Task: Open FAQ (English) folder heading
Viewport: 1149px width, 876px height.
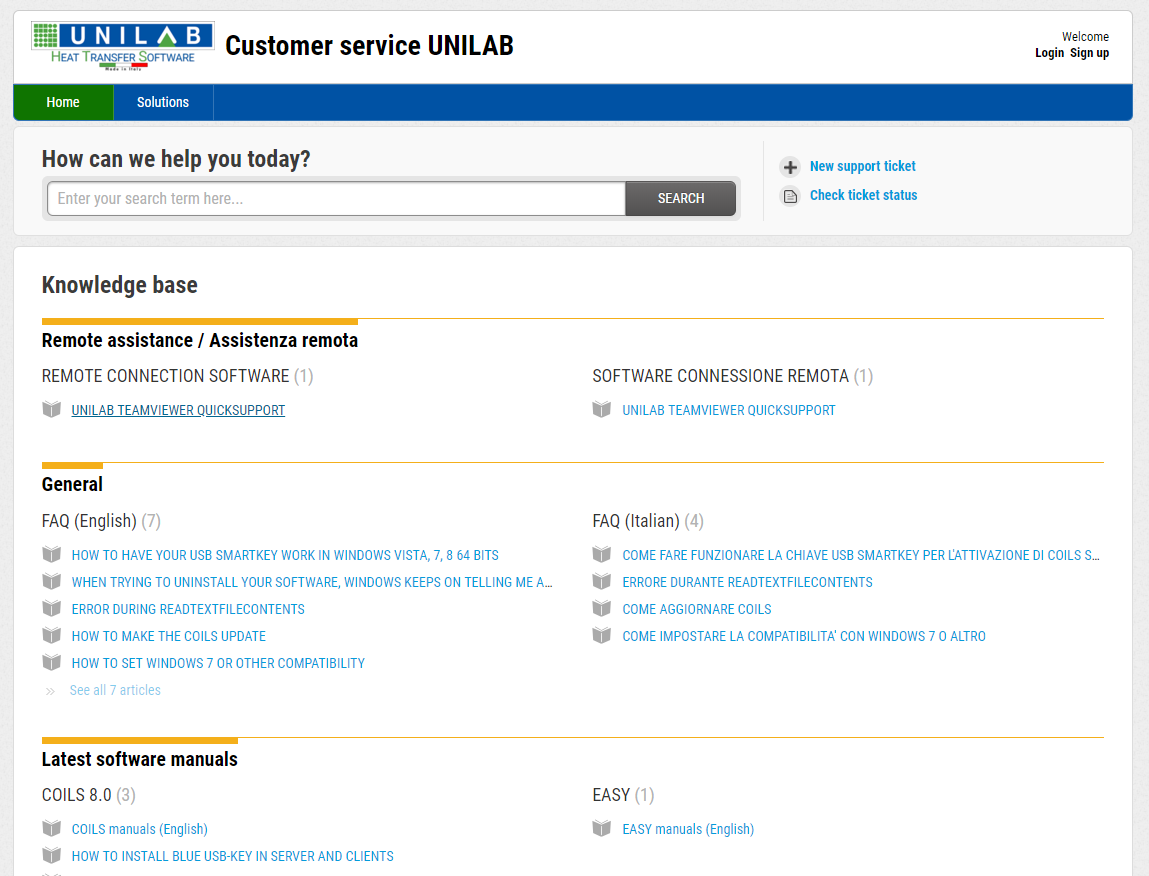Action: coord(89,521)
